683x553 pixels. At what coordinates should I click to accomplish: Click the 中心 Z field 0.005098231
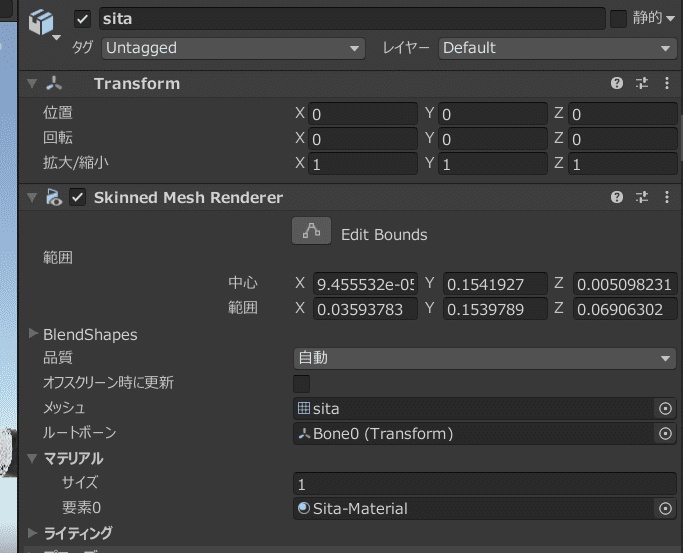coord(625,284)
